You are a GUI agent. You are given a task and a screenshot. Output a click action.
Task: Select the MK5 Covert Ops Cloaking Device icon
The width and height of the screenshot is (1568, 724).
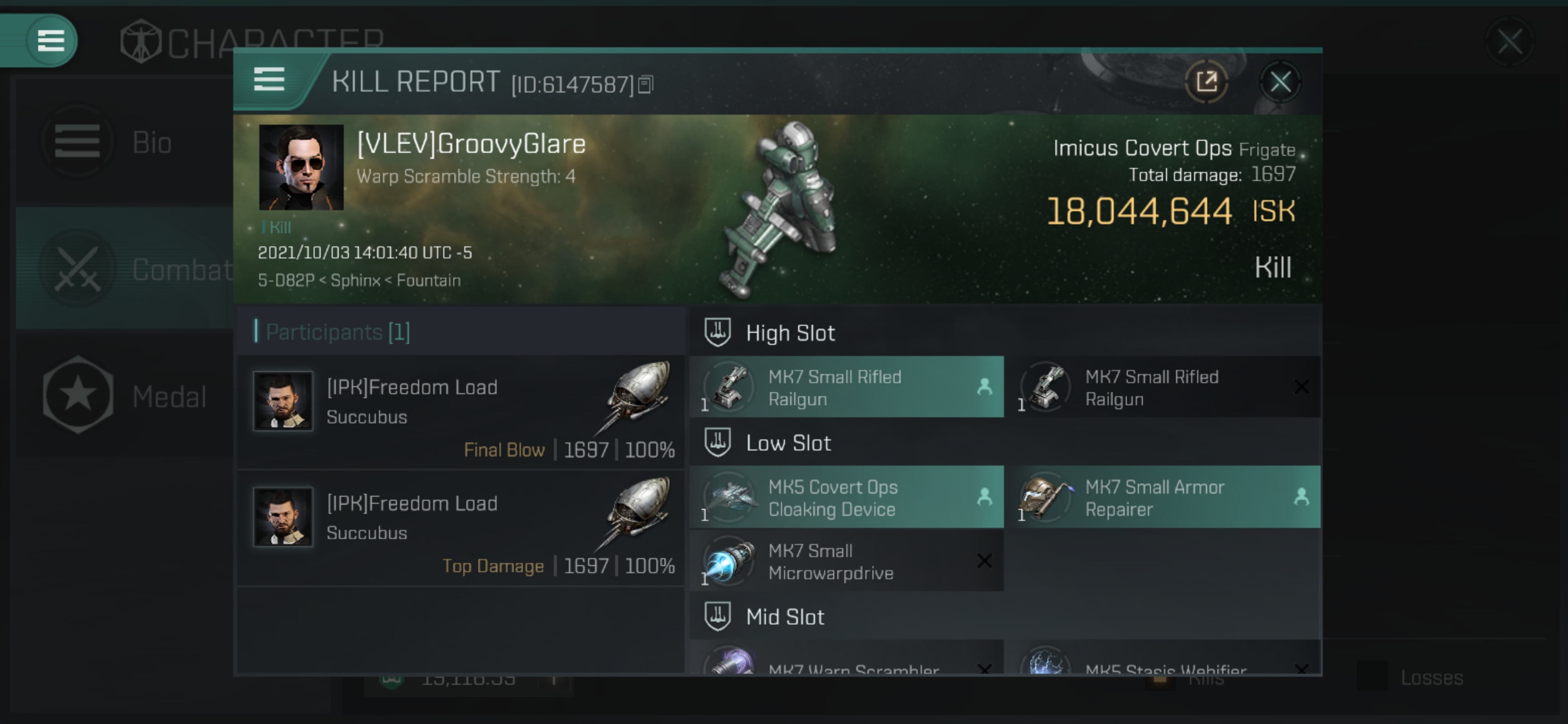click(x=729, y=497)
